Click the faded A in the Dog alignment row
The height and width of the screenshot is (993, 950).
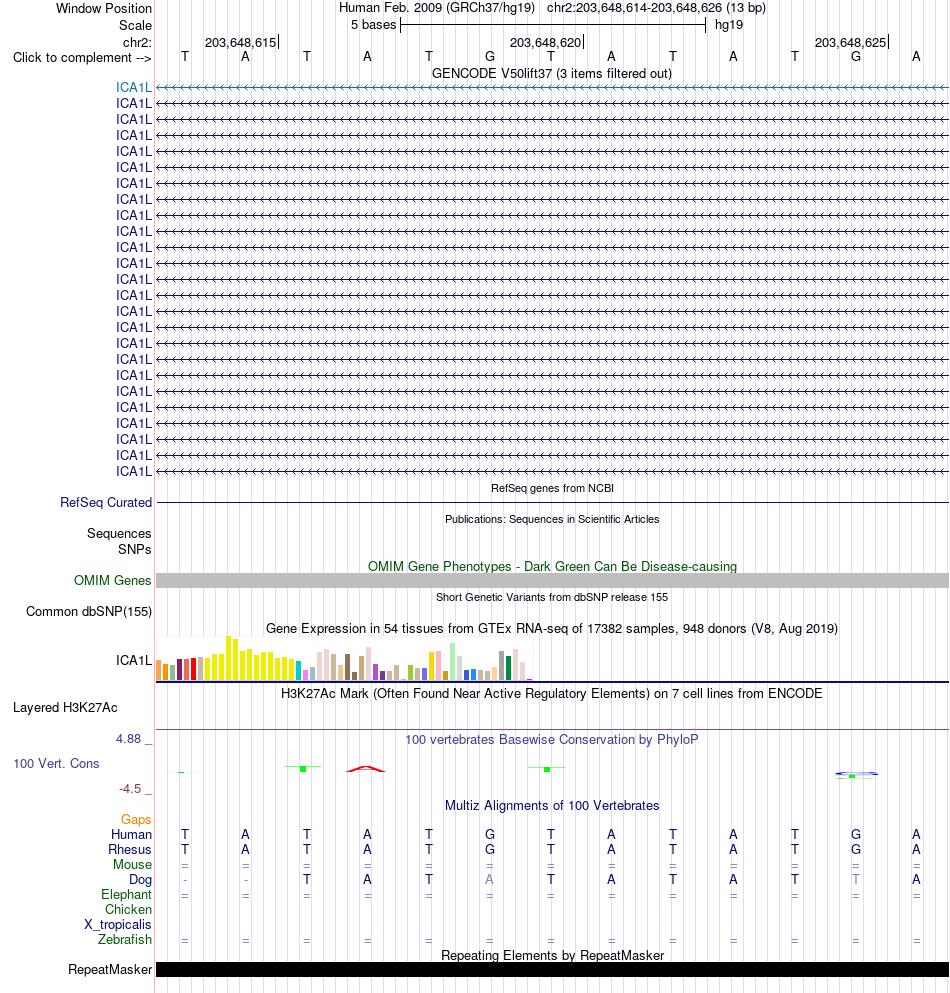(x=490, y=880)
